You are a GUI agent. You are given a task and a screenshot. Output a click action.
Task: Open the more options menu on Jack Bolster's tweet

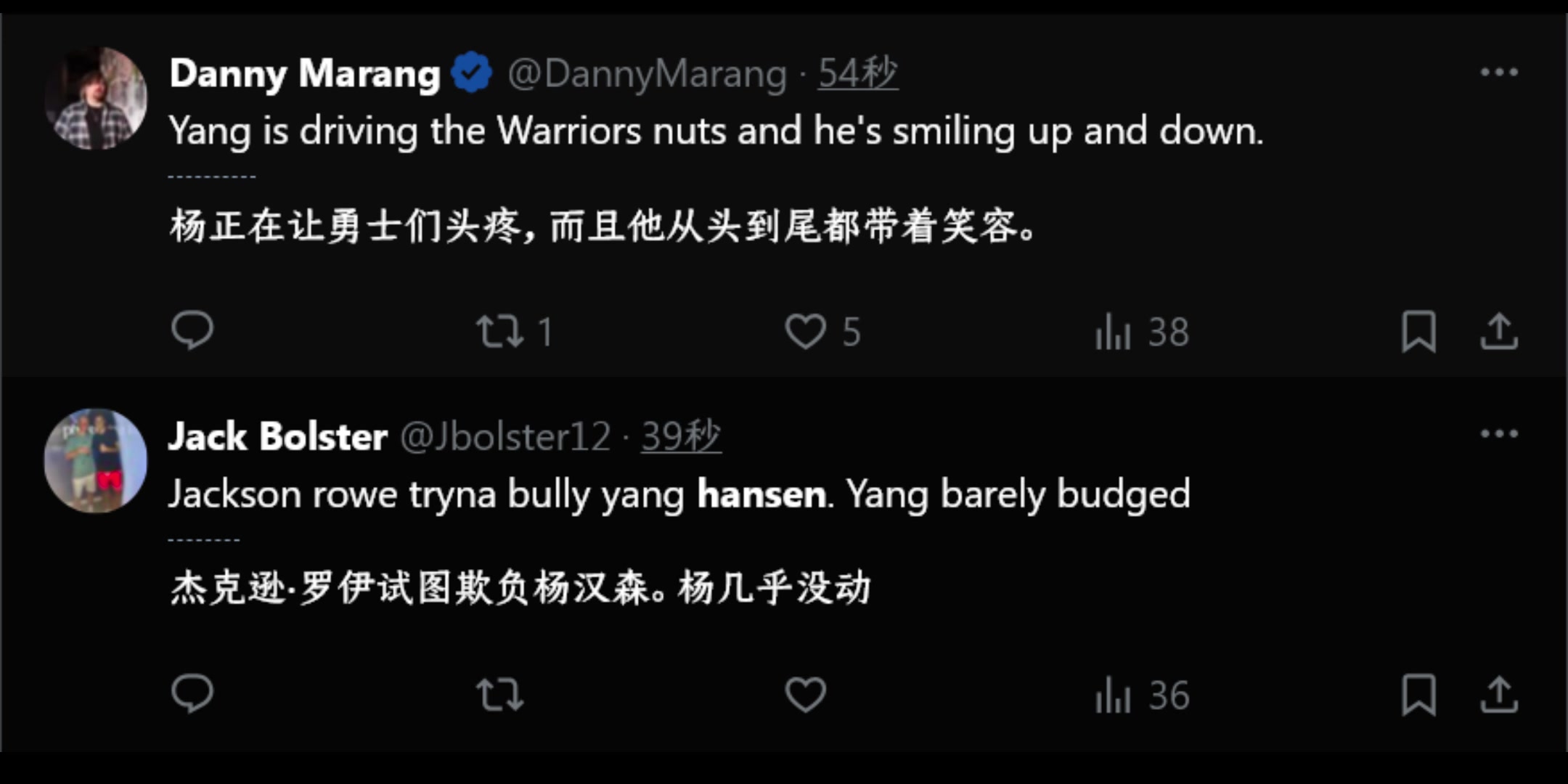click(x=1499, y=433)
